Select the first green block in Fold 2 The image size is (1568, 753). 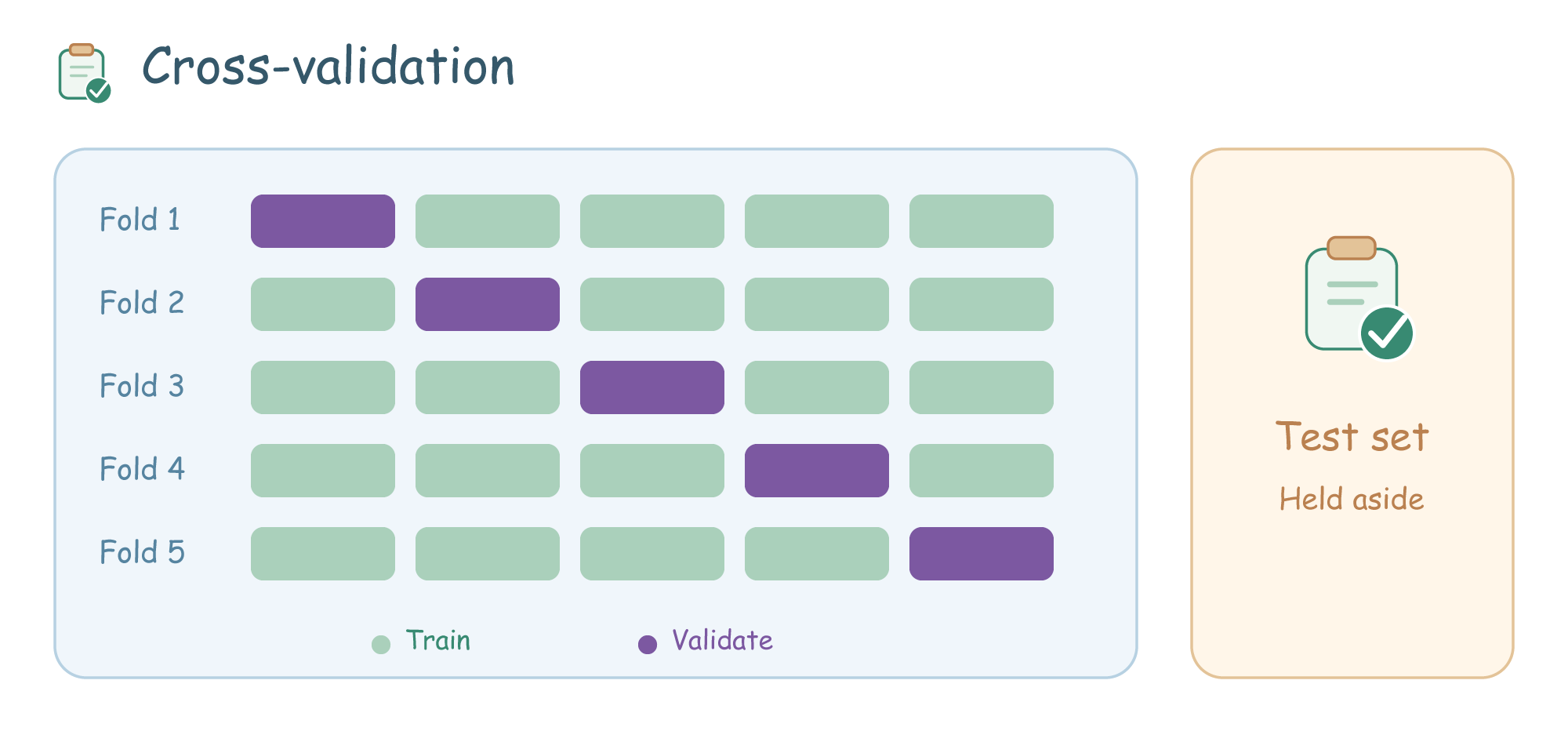(x=323, y=304)
